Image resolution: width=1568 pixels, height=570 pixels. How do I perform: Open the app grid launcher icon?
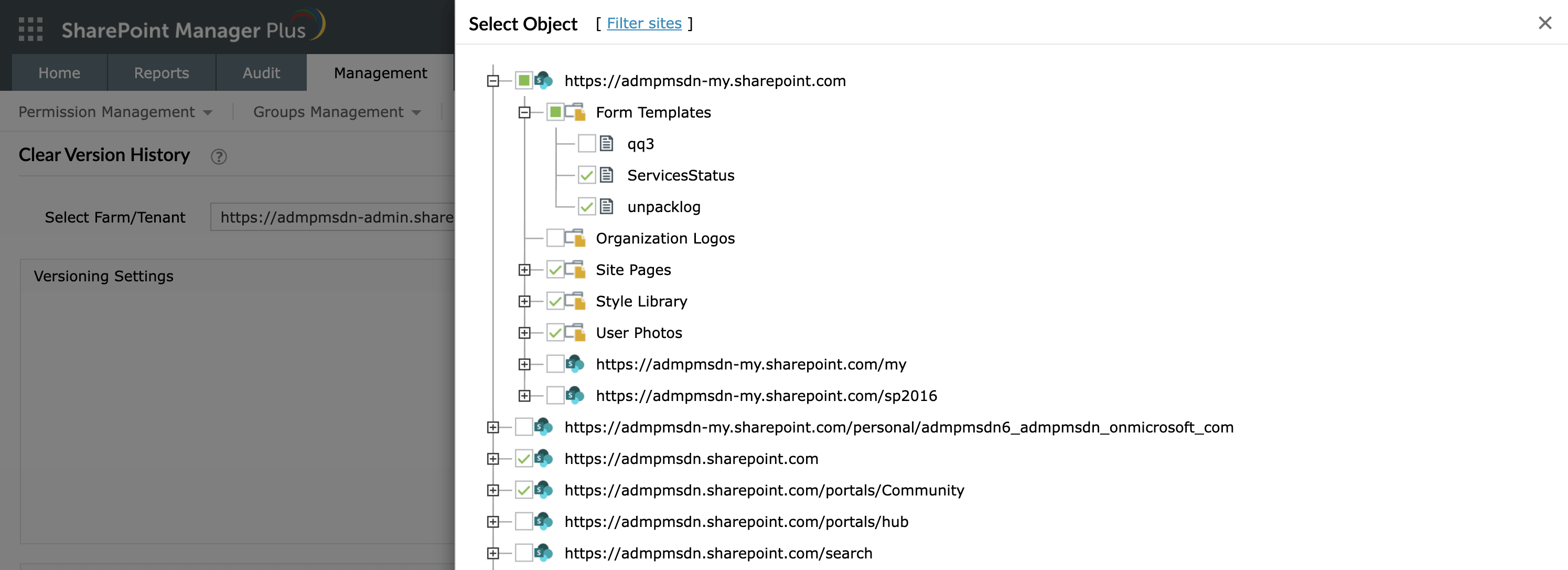pyautogui.click(x=30, y=29)
